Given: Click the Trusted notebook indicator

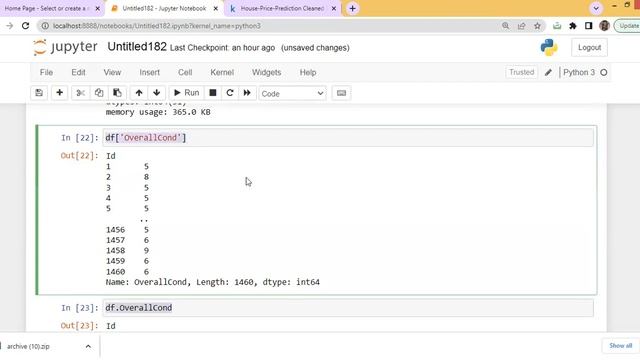Looking at the screenshot, I should click(521, 72).
